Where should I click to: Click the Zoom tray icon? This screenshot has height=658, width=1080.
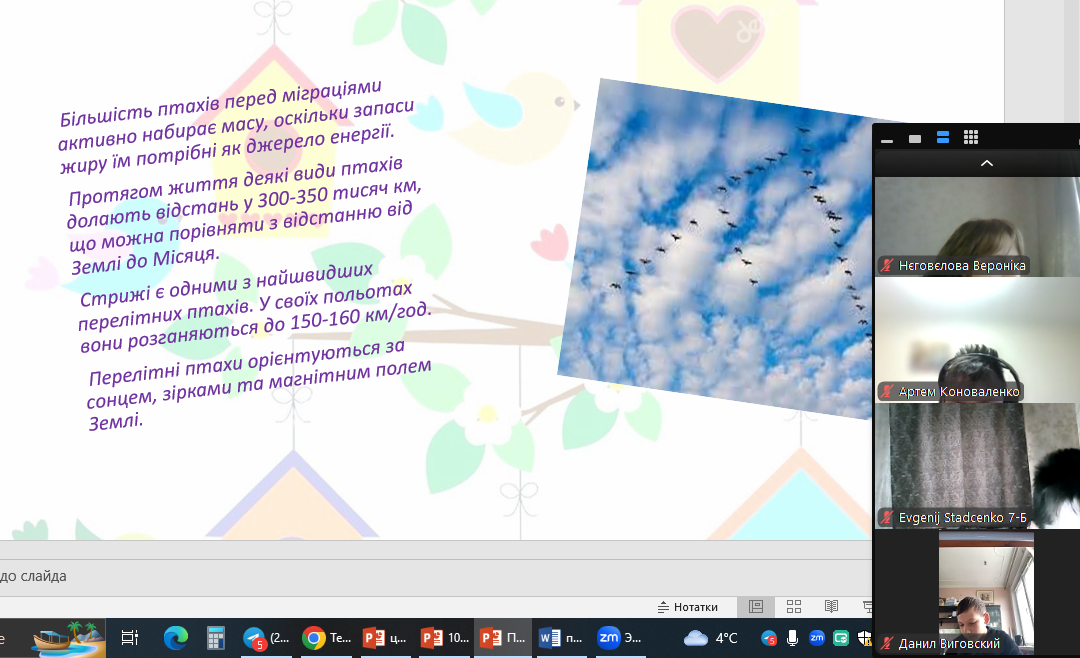(x=817, y=638)
